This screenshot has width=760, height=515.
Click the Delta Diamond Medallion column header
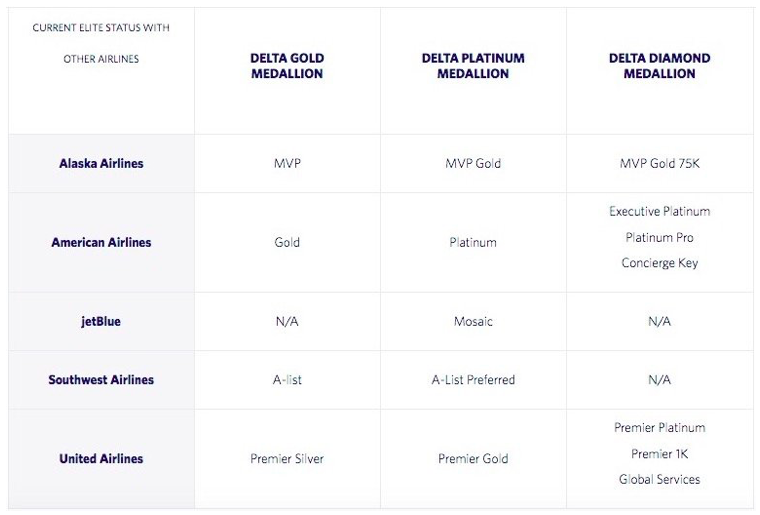[659, 66]
